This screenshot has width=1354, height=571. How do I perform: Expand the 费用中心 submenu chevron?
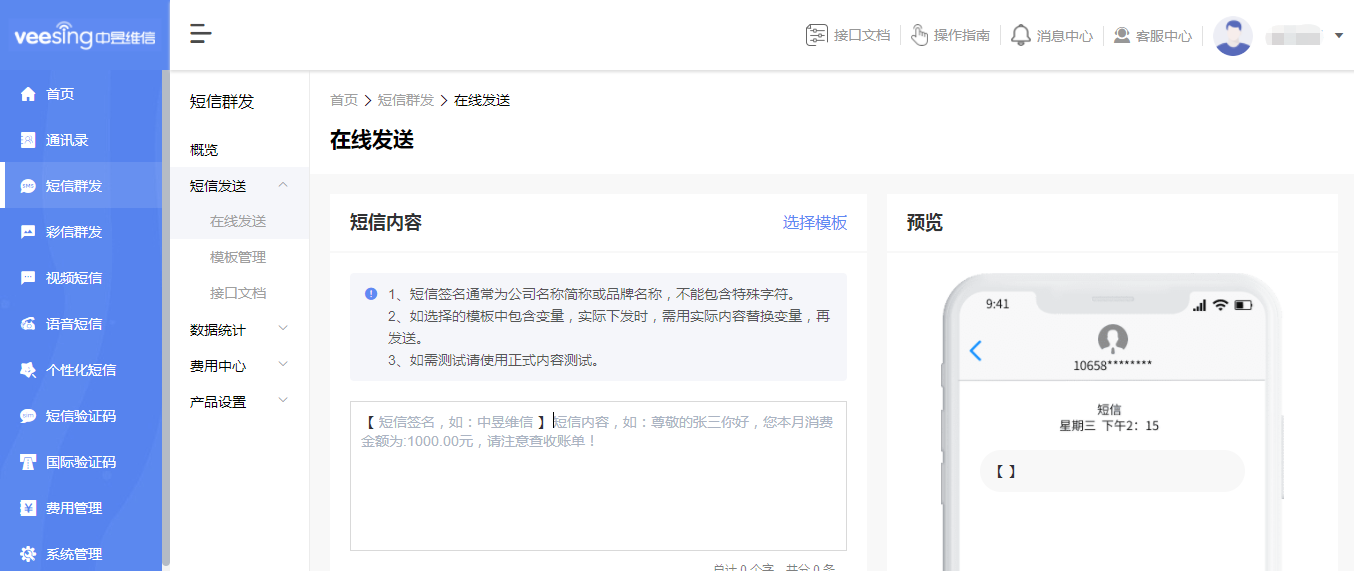(x=283, y=365)
